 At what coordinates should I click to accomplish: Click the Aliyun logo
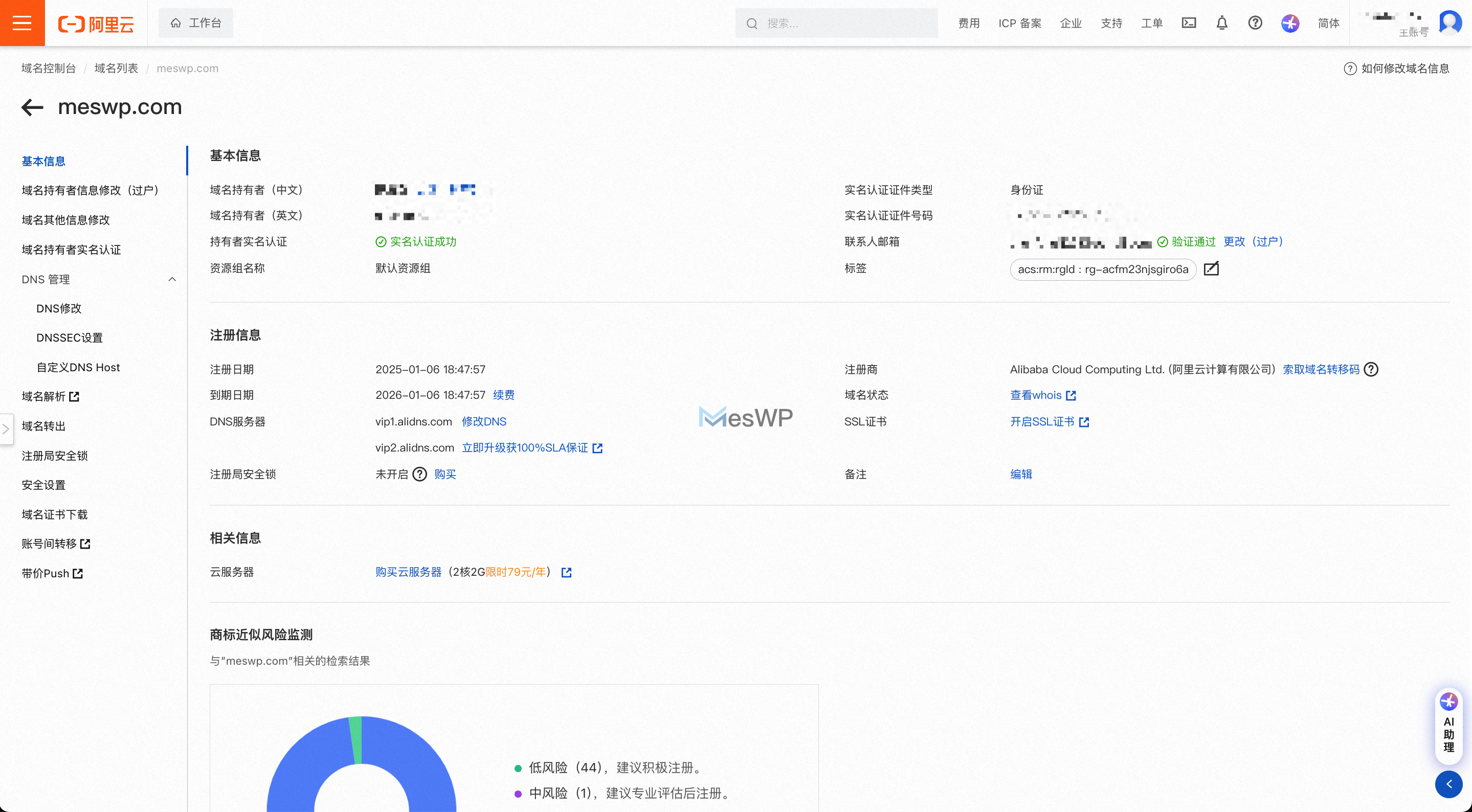96,24
